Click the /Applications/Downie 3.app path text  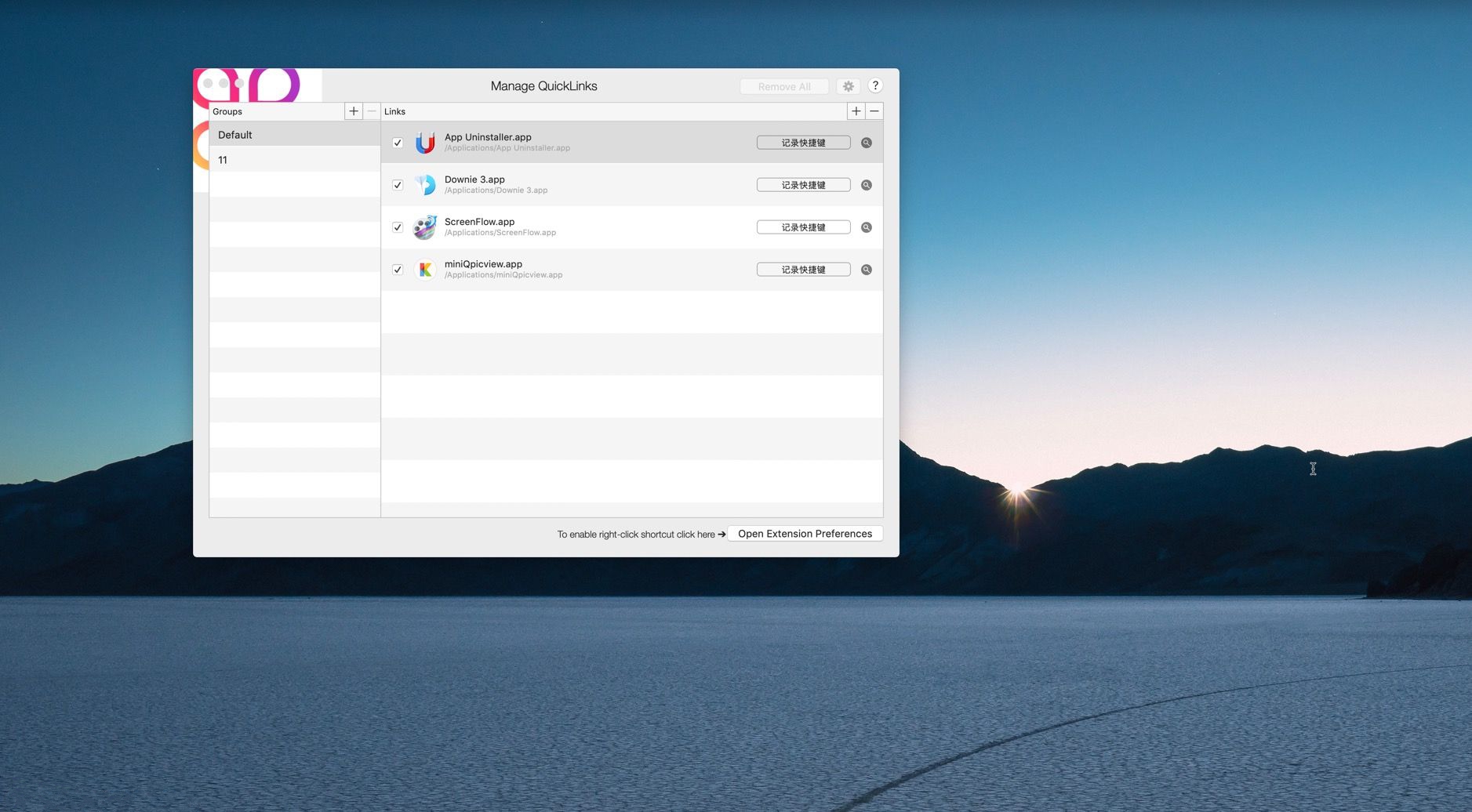pos(496,190)
